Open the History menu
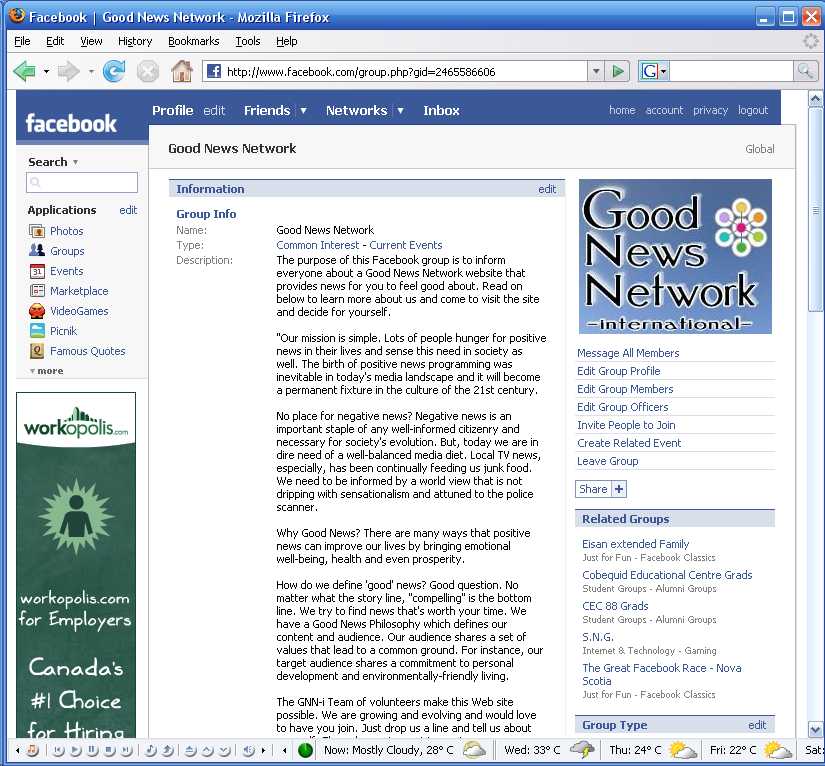Viewport: 825px width, 766px height. 135,41
